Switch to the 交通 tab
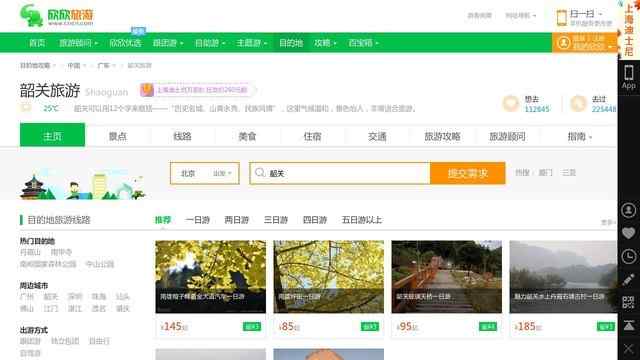The height and width of the screenshot is (360, 640). pos(377,136)
